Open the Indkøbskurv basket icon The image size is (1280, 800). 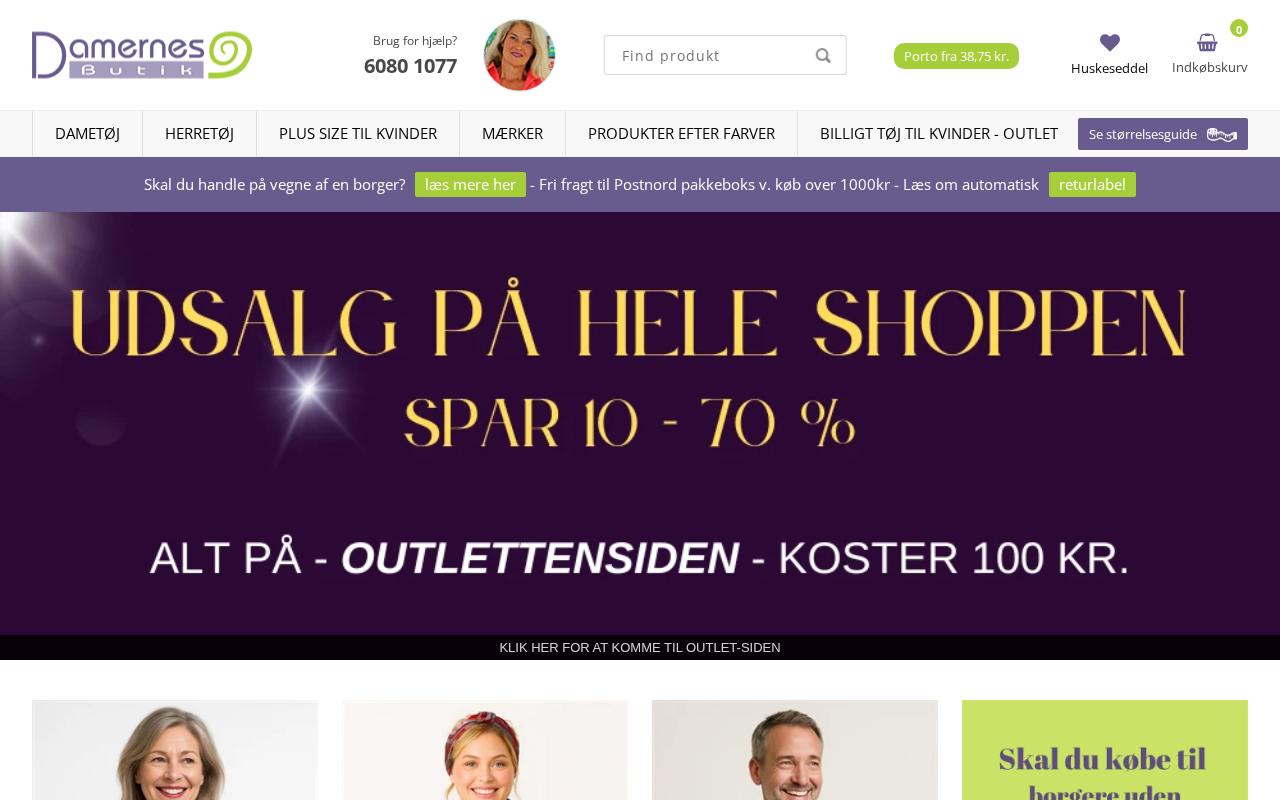[x=1207, y=43]
